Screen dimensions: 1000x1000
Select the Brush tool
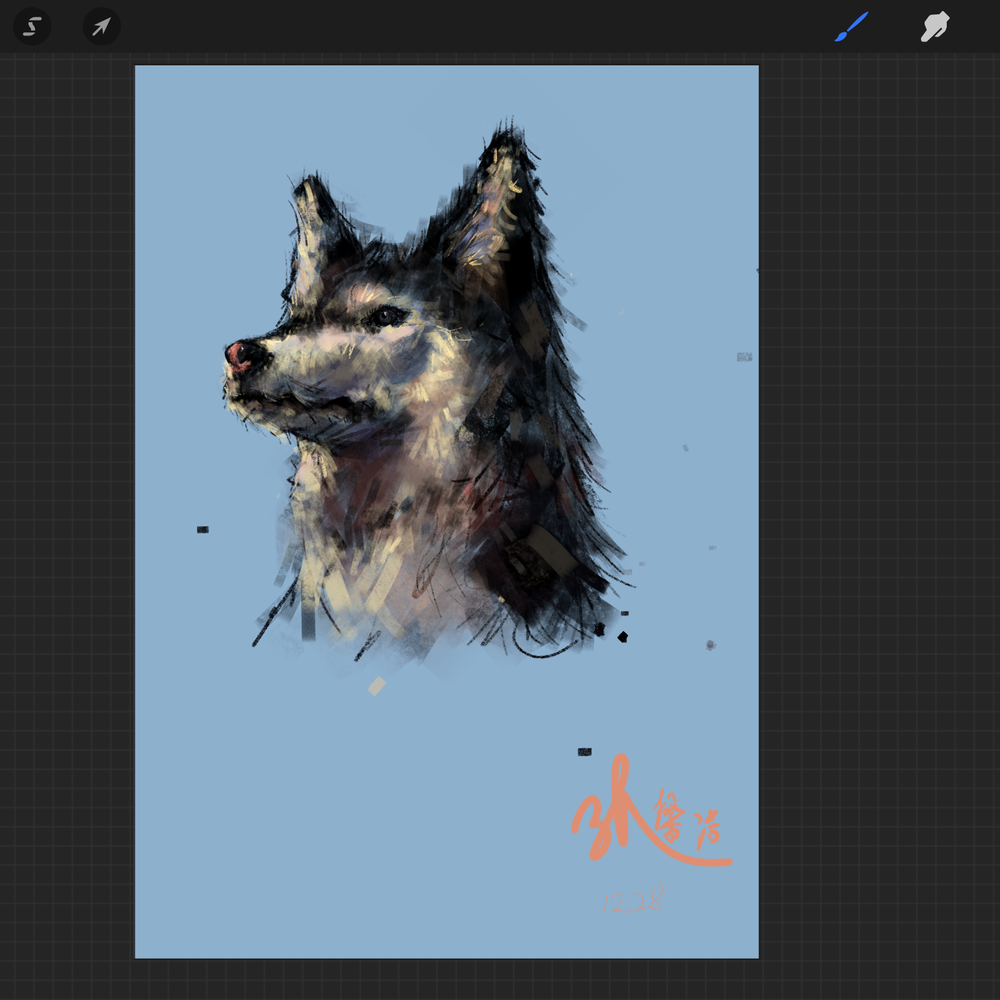coord(851,27)
